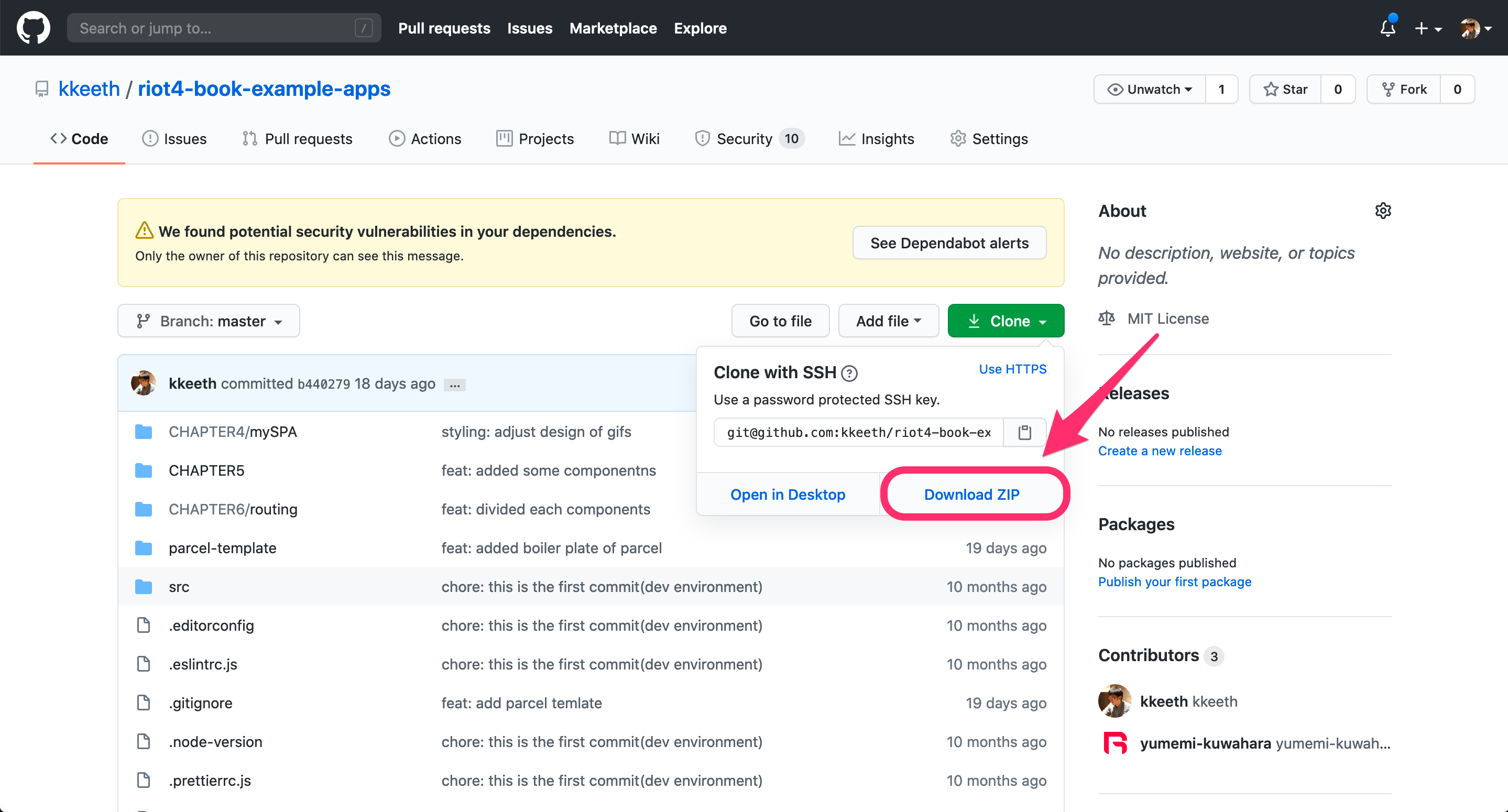The image size is (1508, 812).
Task: Open Create a new release link
Action: click(x=1159, y=450)
